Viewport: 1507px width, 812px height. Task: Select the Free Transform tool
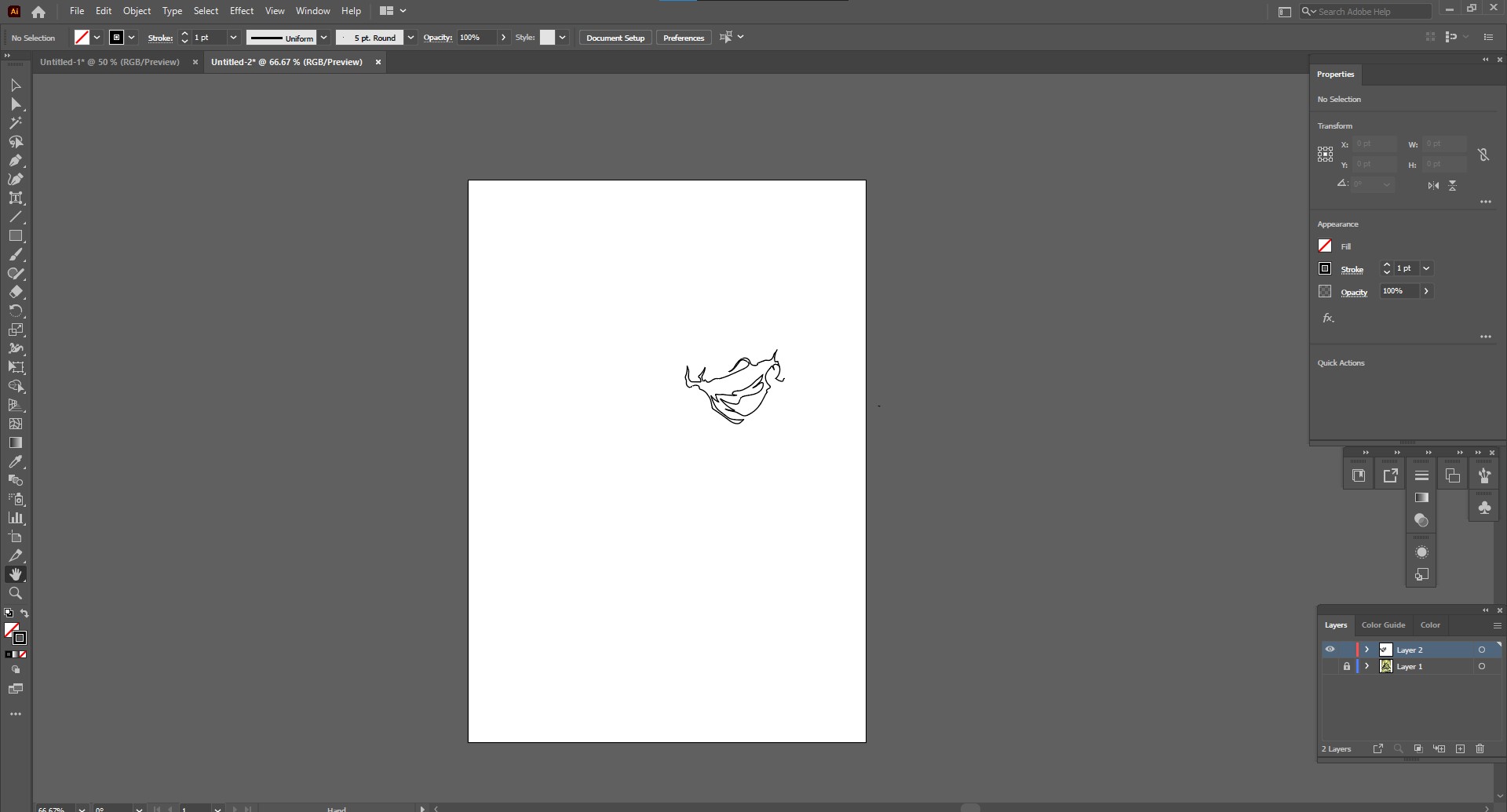pos(16,368)
